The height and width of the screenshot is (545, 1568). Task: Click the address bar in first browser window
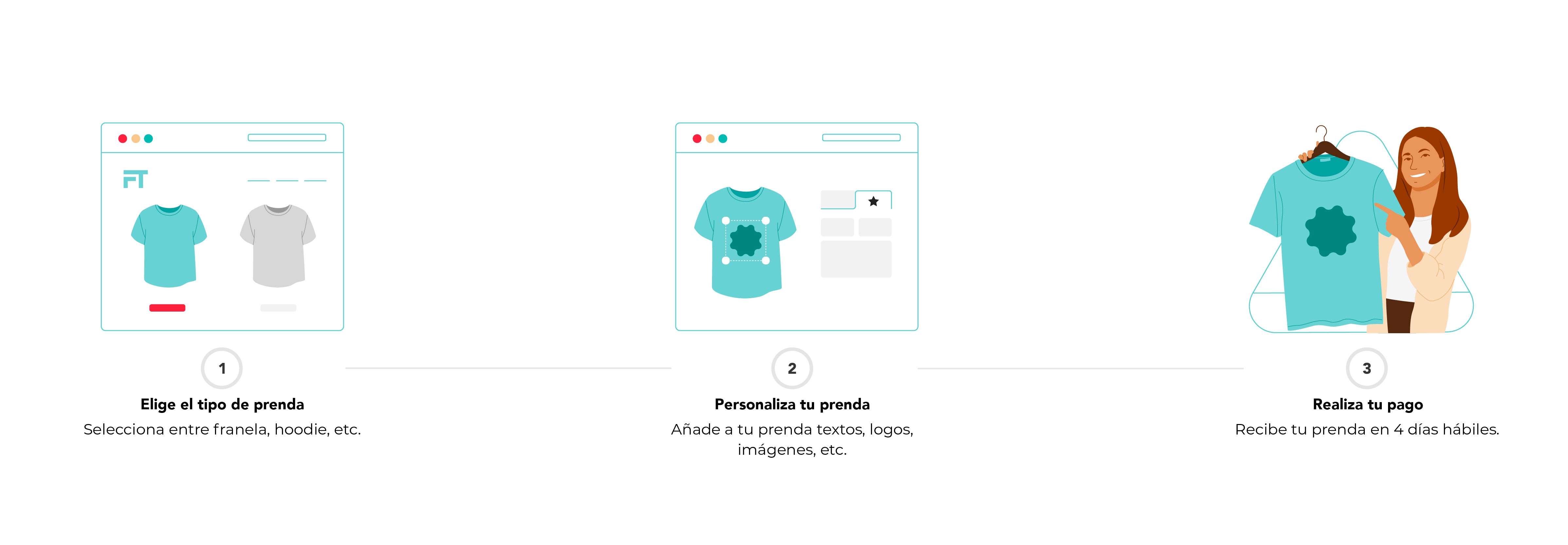click(287, 137)
